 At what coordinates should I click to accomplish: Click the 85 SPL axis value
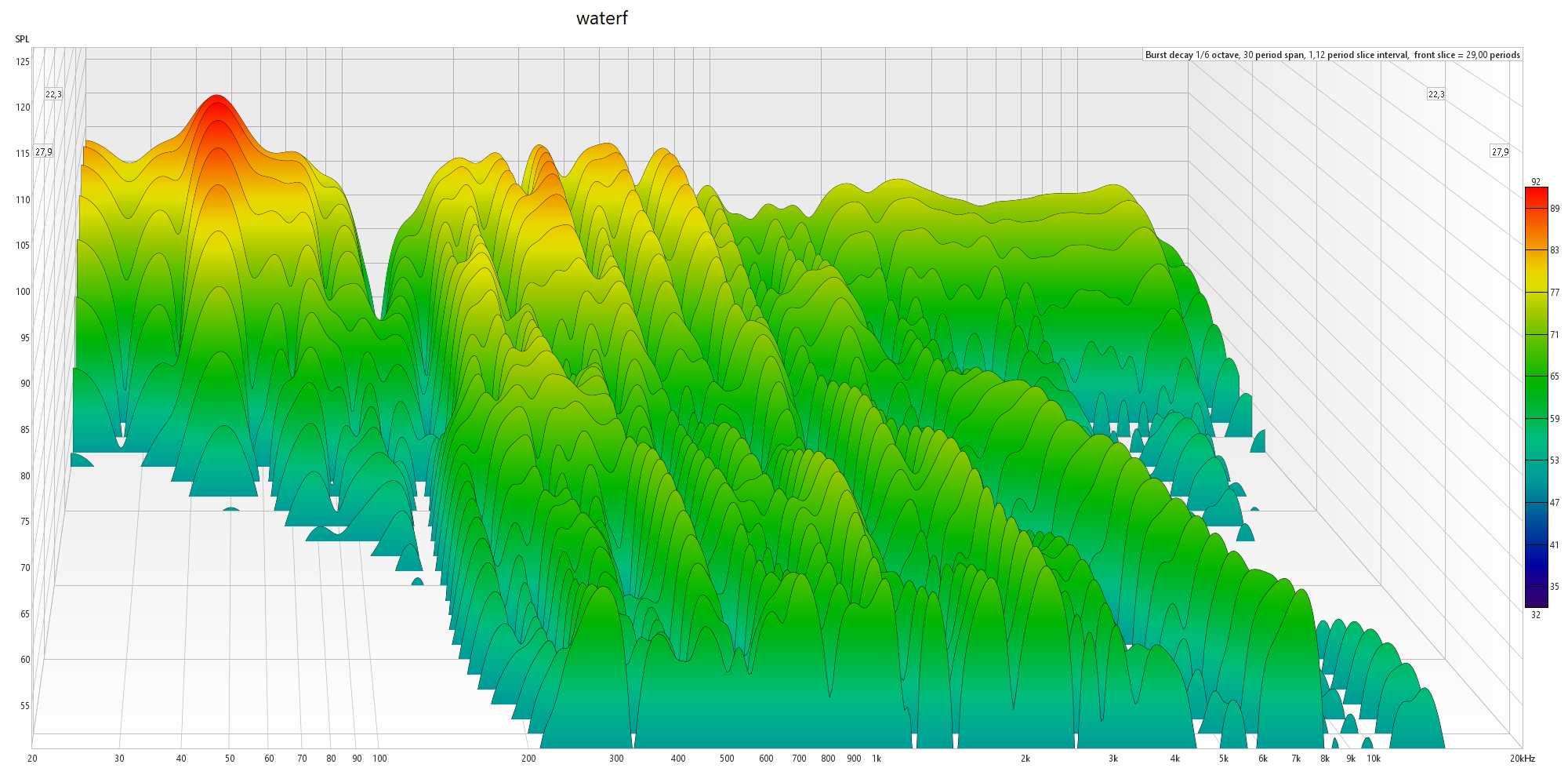tap(25, 430)
